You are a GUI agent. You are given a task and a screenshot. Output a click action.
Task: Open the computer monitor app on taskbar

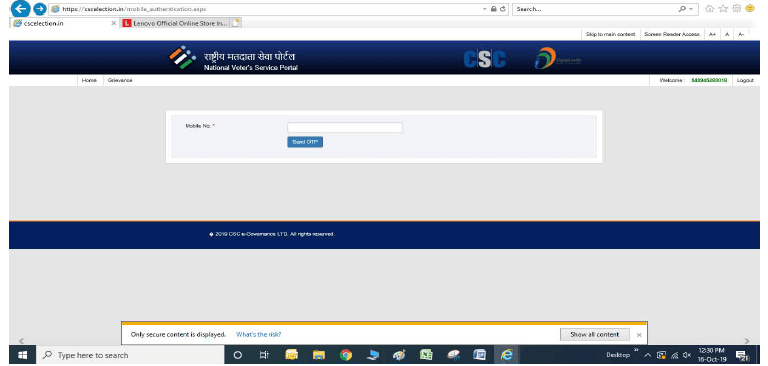373,355
